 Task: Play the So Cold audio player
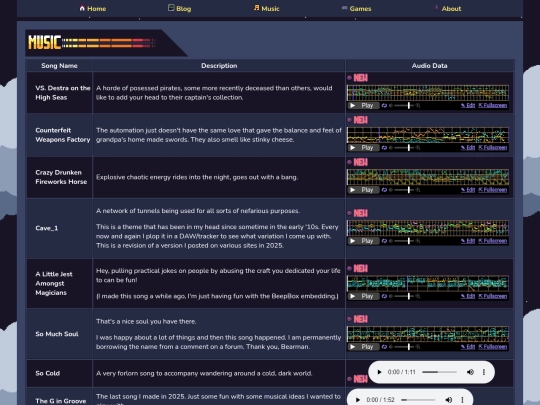point(379,372)
